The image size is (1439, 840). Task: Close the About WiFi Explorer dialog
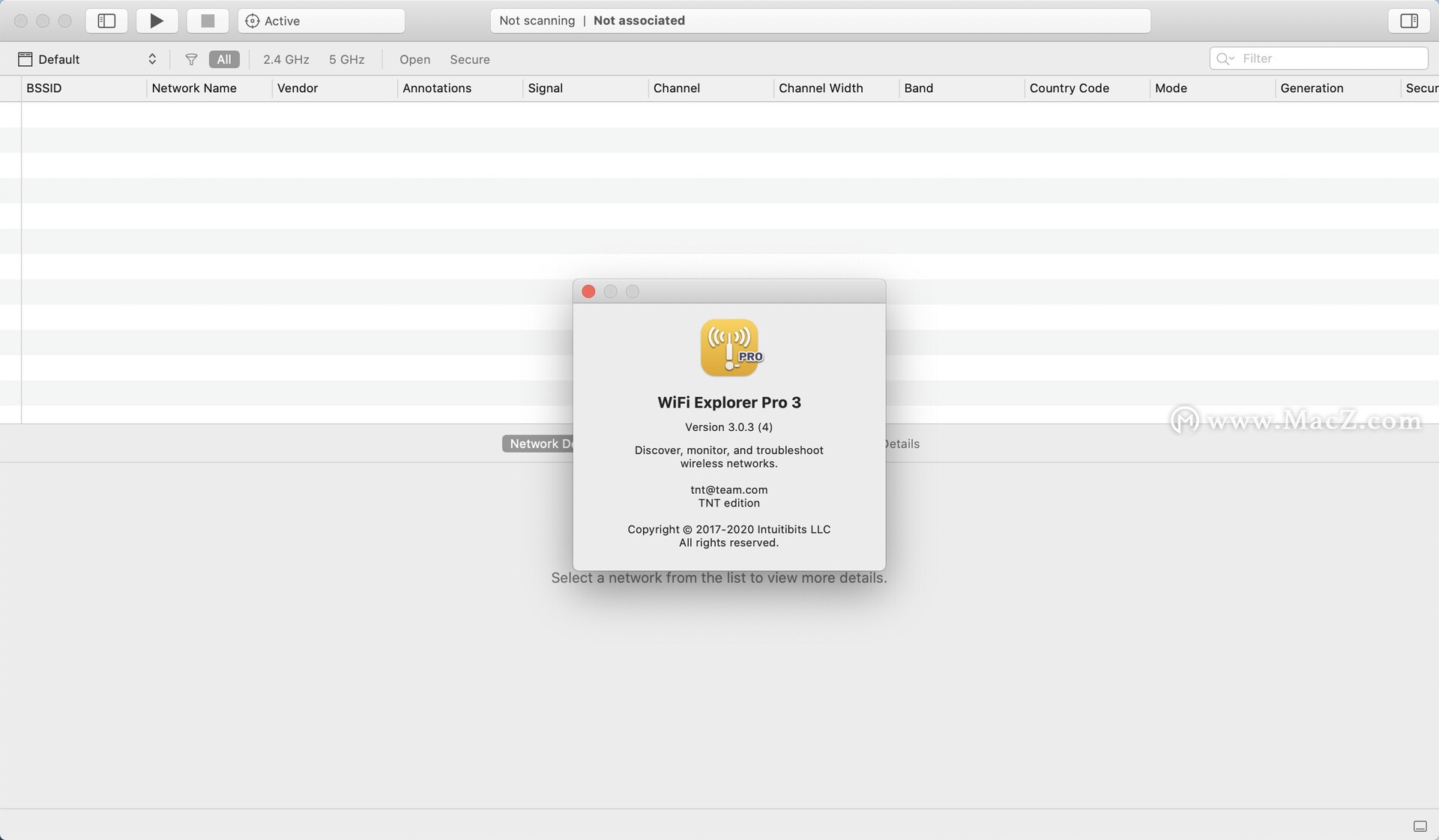coord(588,291)
